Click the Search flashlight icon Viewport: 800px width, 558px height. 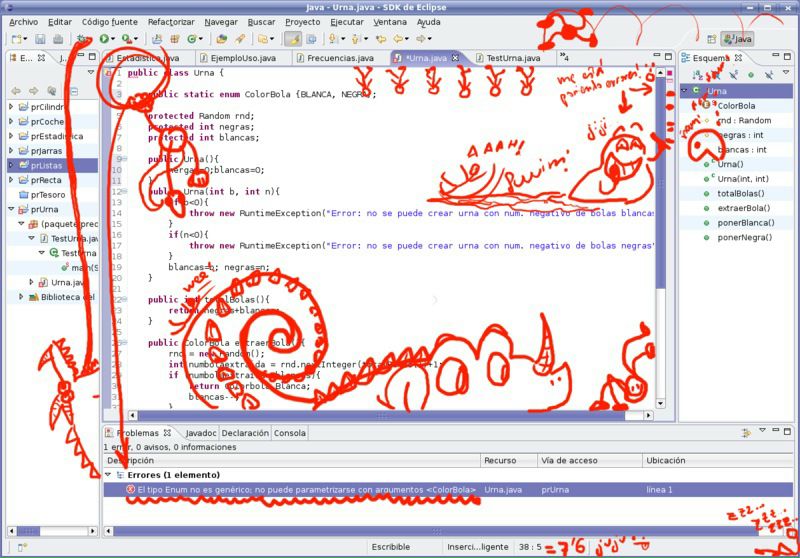pyautogui.click(x=240, y=39)
